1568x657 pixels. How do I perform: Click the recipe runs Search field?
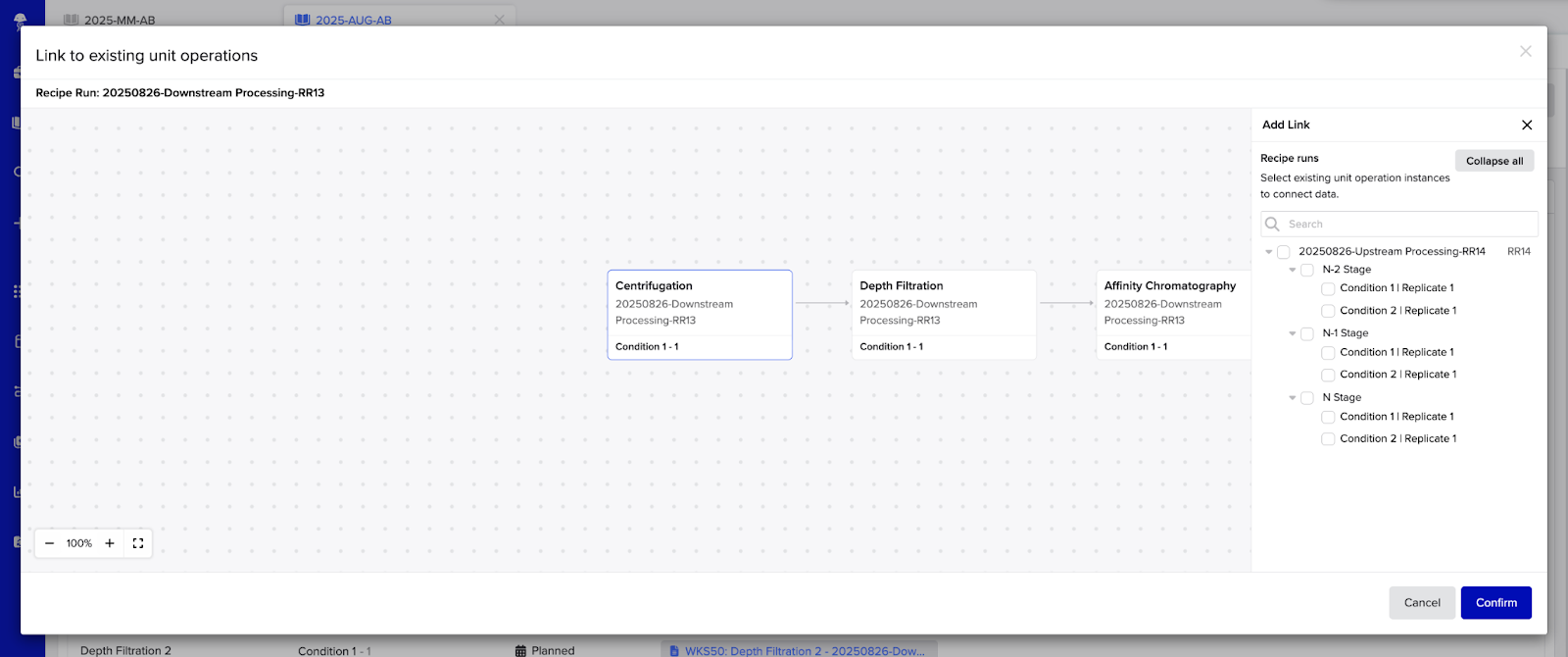[1406, 225]
